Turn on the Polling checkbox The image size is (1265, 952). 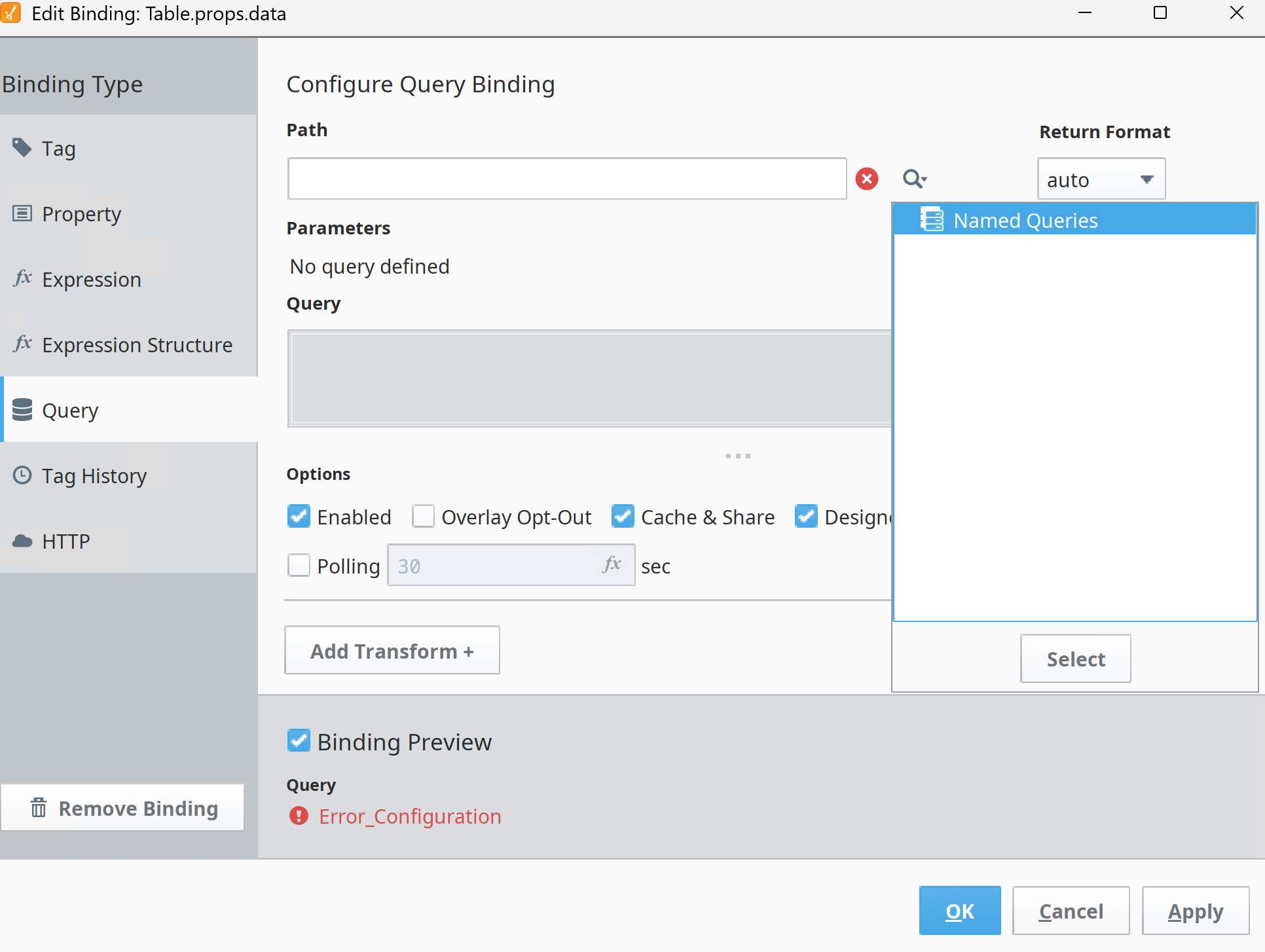299,565
